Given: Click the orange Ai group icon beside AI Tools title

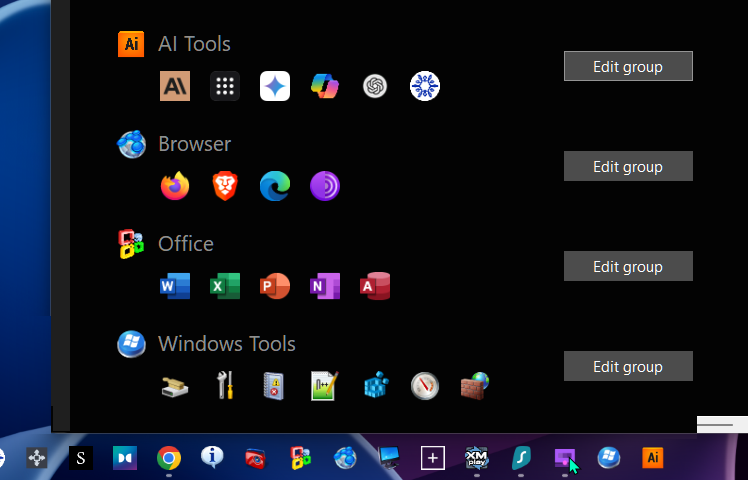Looking at the screenshot, I should tap(131, 44).
